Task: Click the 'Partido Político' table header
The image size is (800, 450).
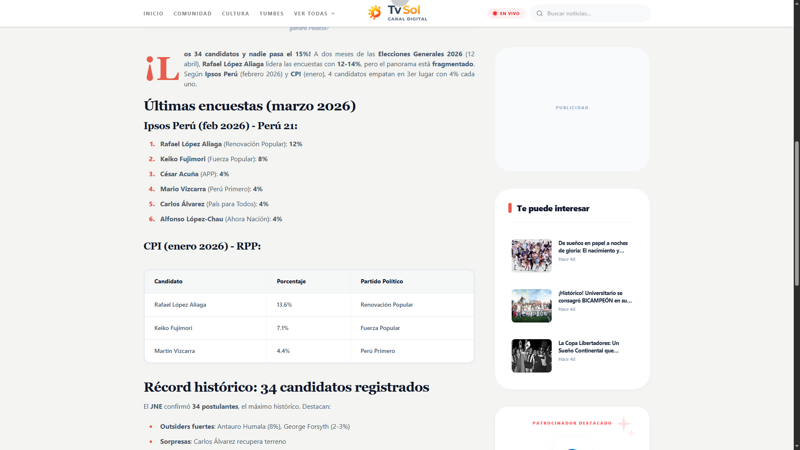Action: [x=382, y=281]
